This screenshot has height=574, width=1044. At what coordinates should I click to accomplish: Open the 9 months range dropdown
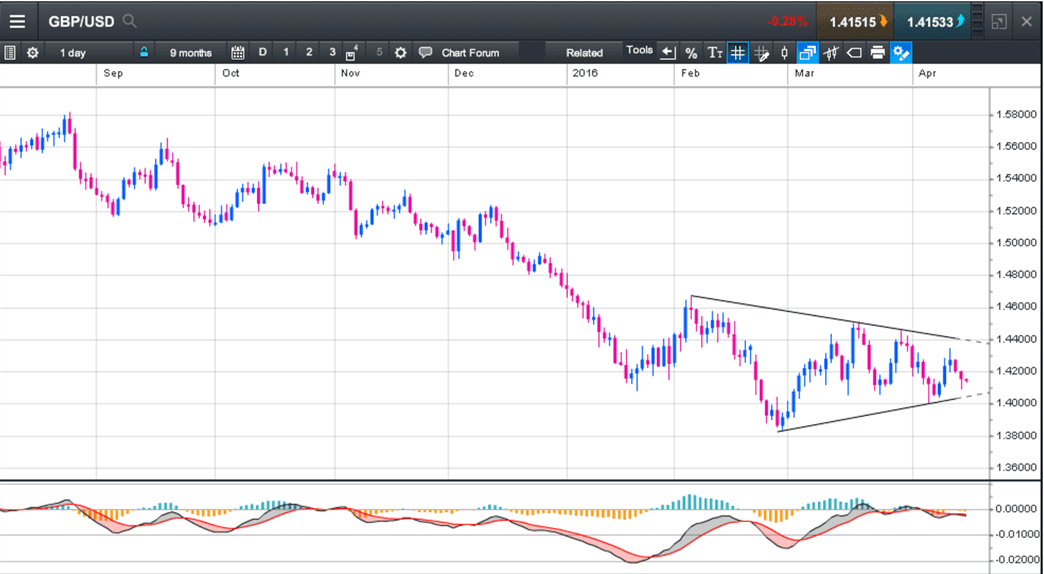click(x=190, y=53)
